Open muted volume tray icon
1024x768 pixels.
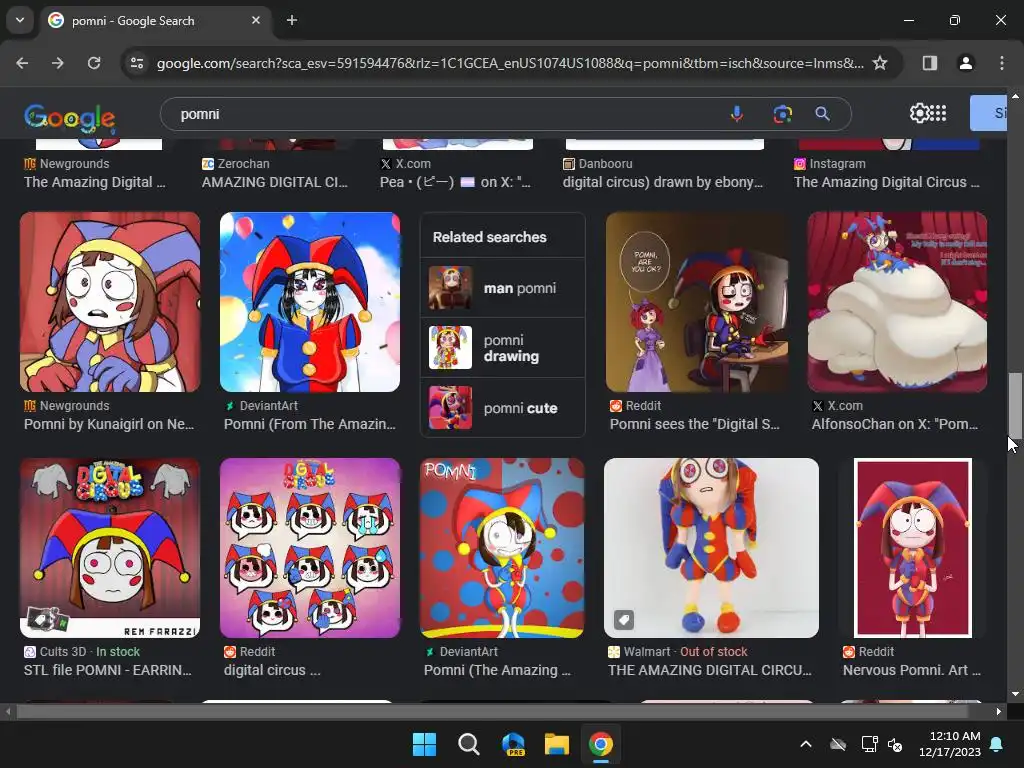click(895, 744)
